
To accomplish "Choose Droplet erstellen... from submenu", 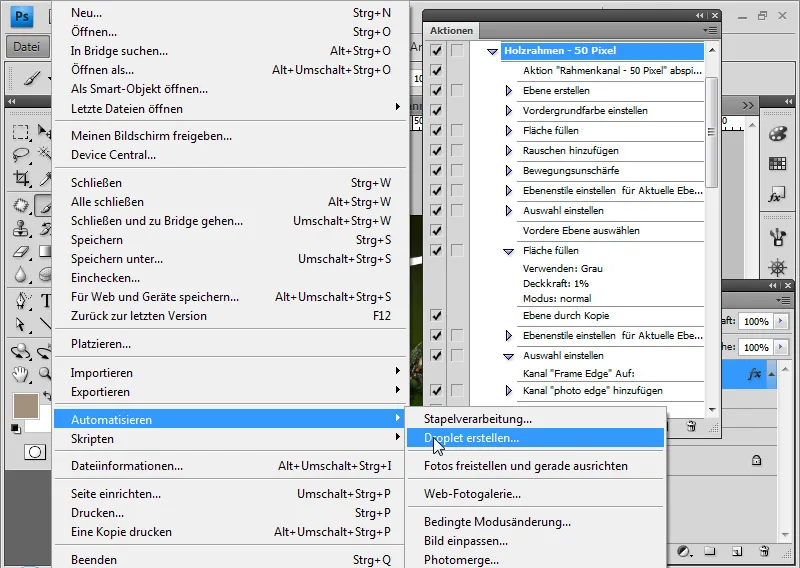I will (535, 438).
